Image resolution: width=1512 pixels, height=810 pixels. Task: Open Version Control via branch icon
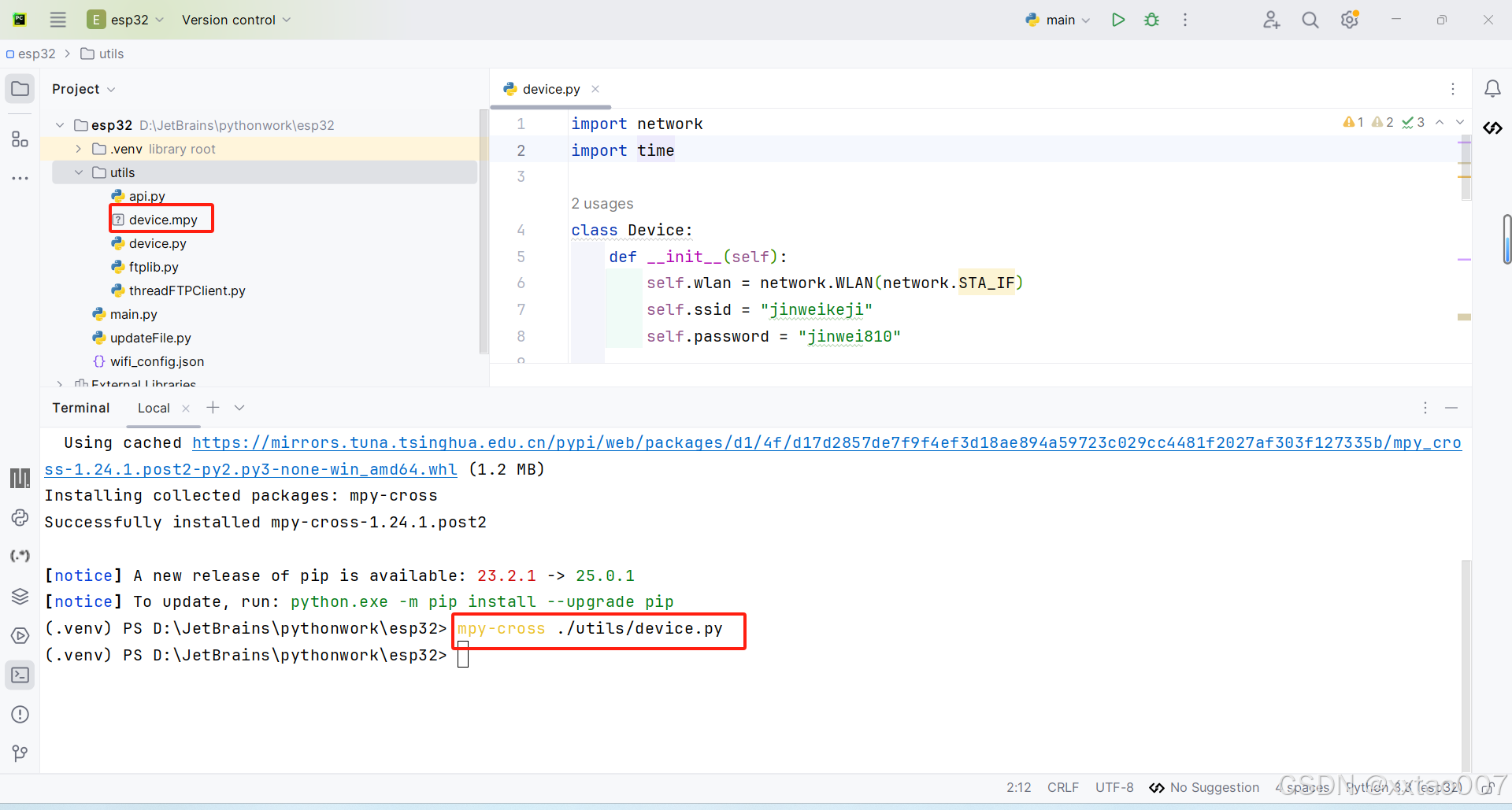(x=20, y=753)
